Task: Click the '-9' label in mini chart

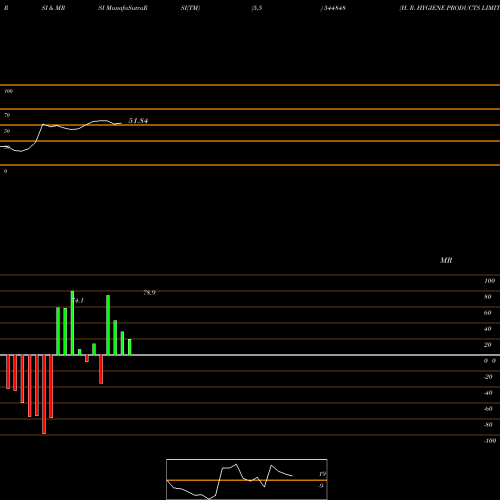Action: point(321,486)
